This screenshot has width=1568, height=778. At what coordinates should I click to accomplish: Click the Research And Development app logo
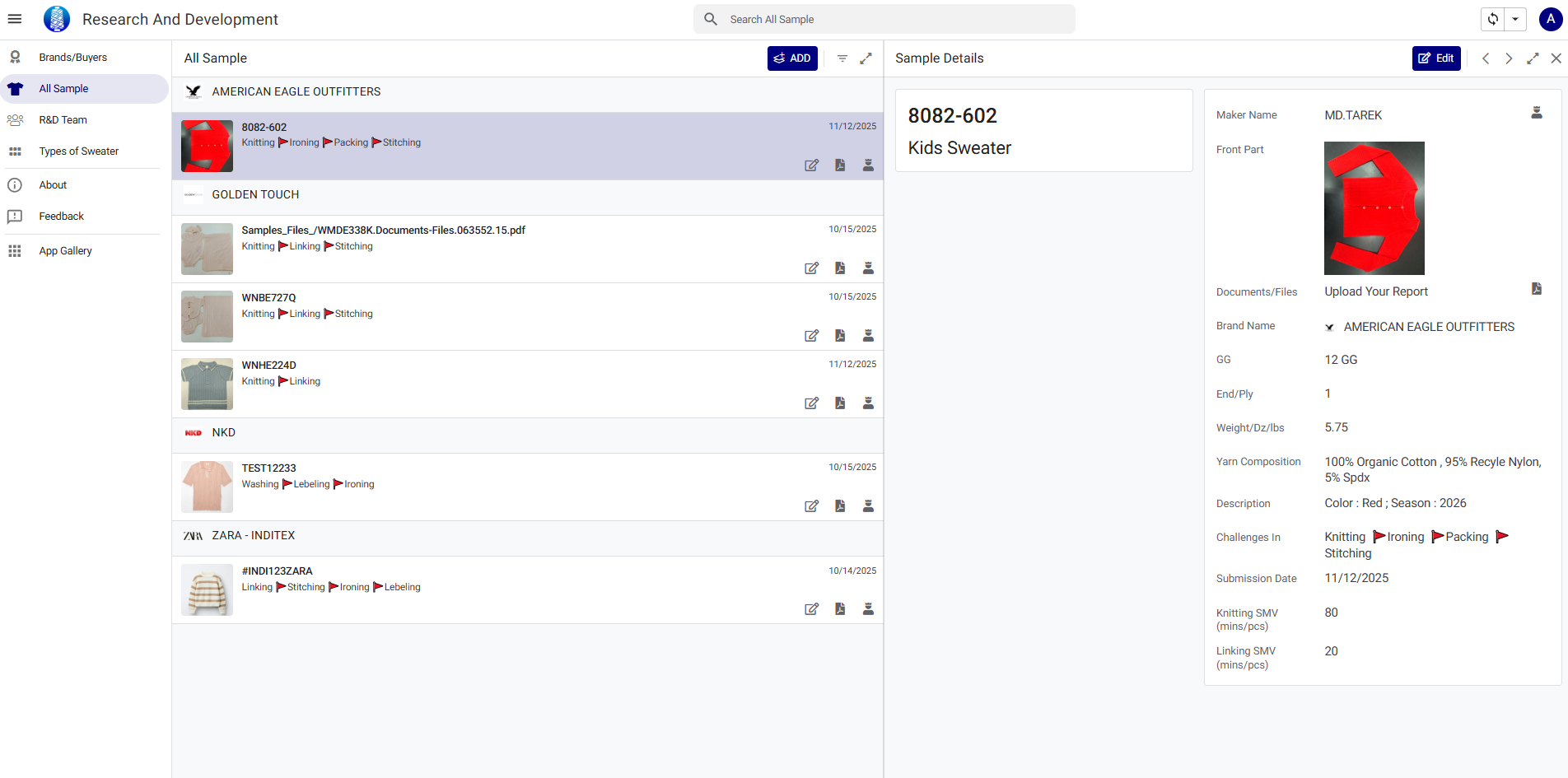click(x=57, y=19)
